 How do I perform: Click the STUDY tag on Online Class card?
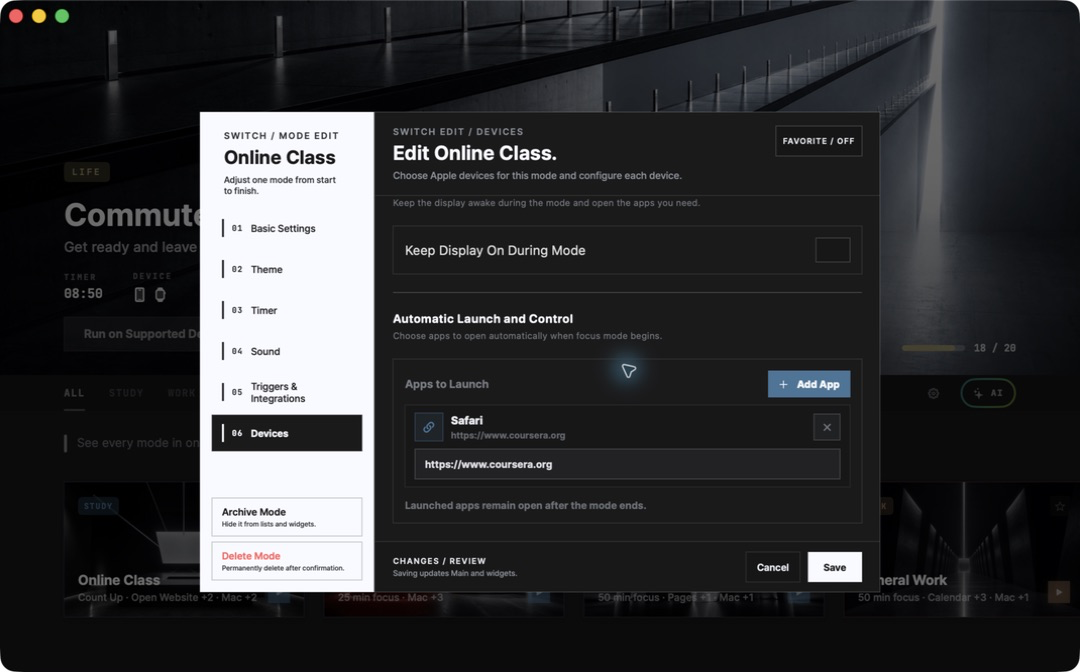coord(98,506)
